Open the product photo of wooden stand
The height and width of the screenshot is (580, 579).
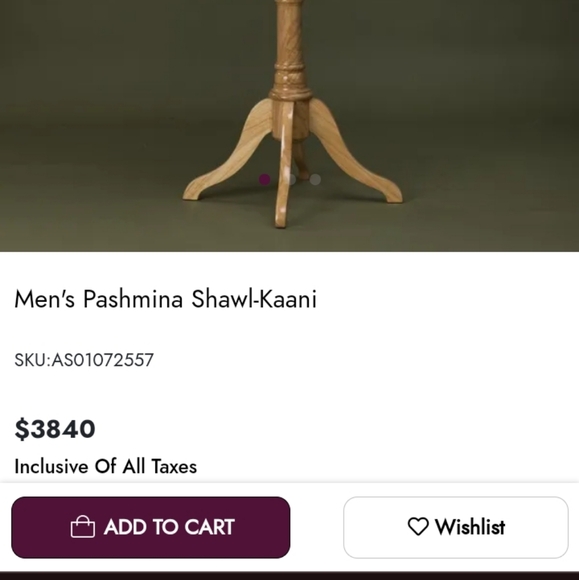pyautogui.click(x=289, y=126)
